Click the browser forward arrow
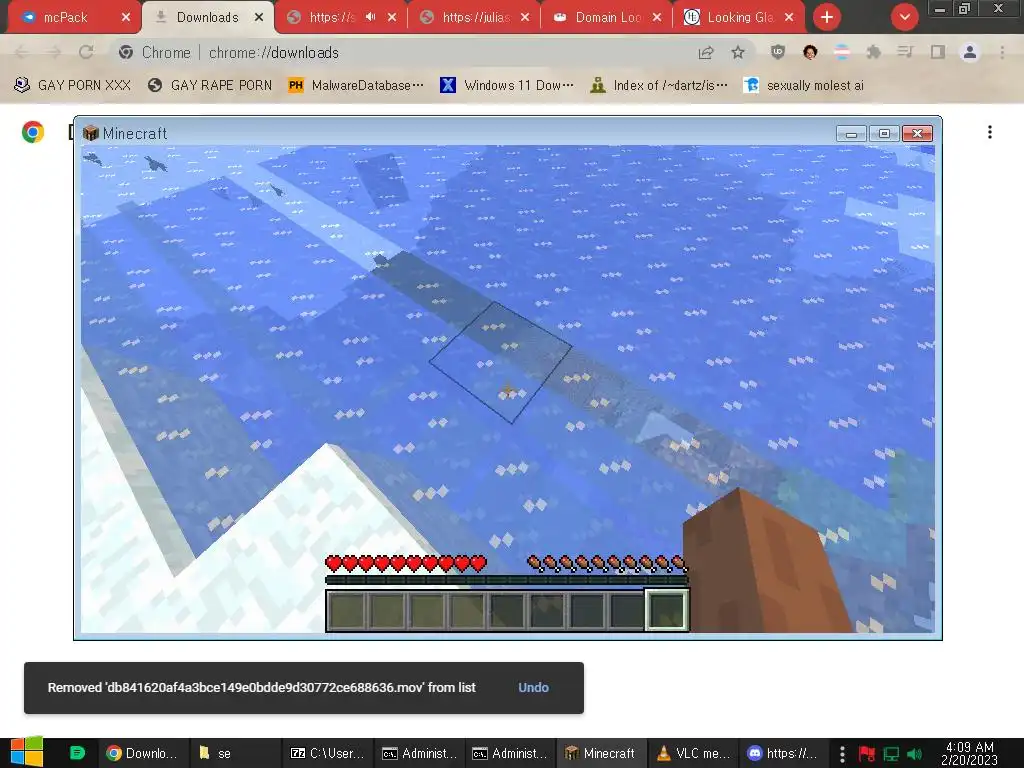This screenshot has width=1024, height=768. pos(54,52)
